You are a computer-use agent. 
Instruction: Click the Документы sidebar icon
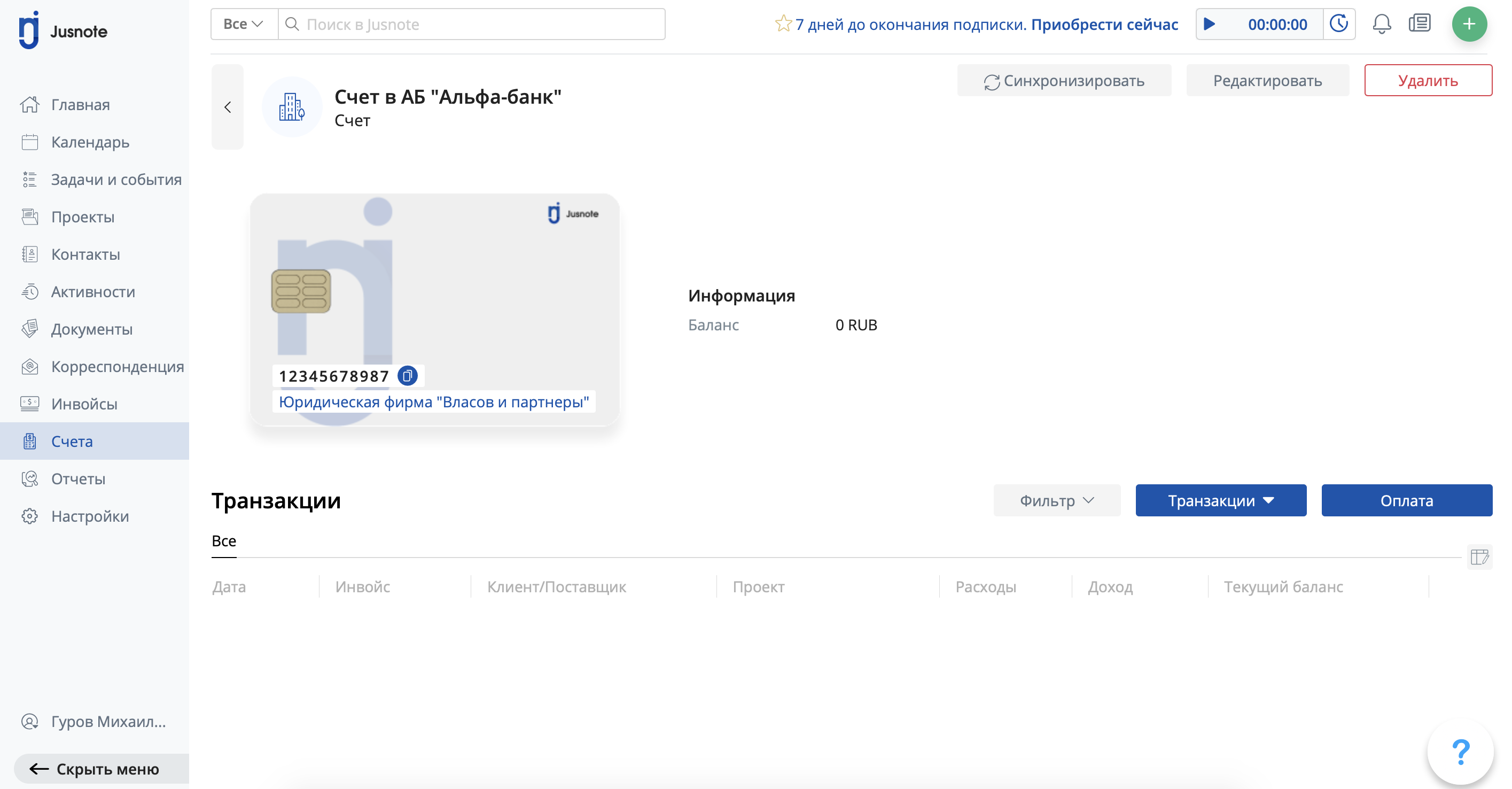[x=30, y=329]
